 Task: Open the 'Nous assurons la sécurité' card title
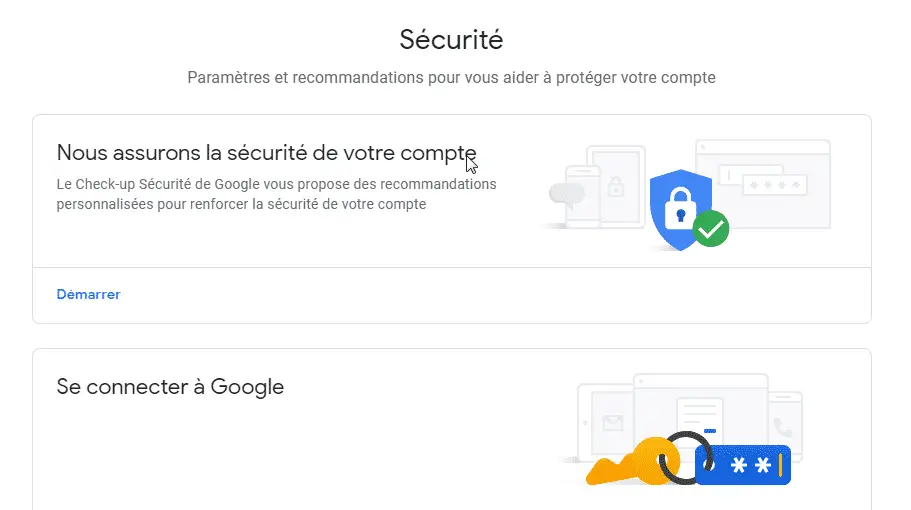(266, 153)
